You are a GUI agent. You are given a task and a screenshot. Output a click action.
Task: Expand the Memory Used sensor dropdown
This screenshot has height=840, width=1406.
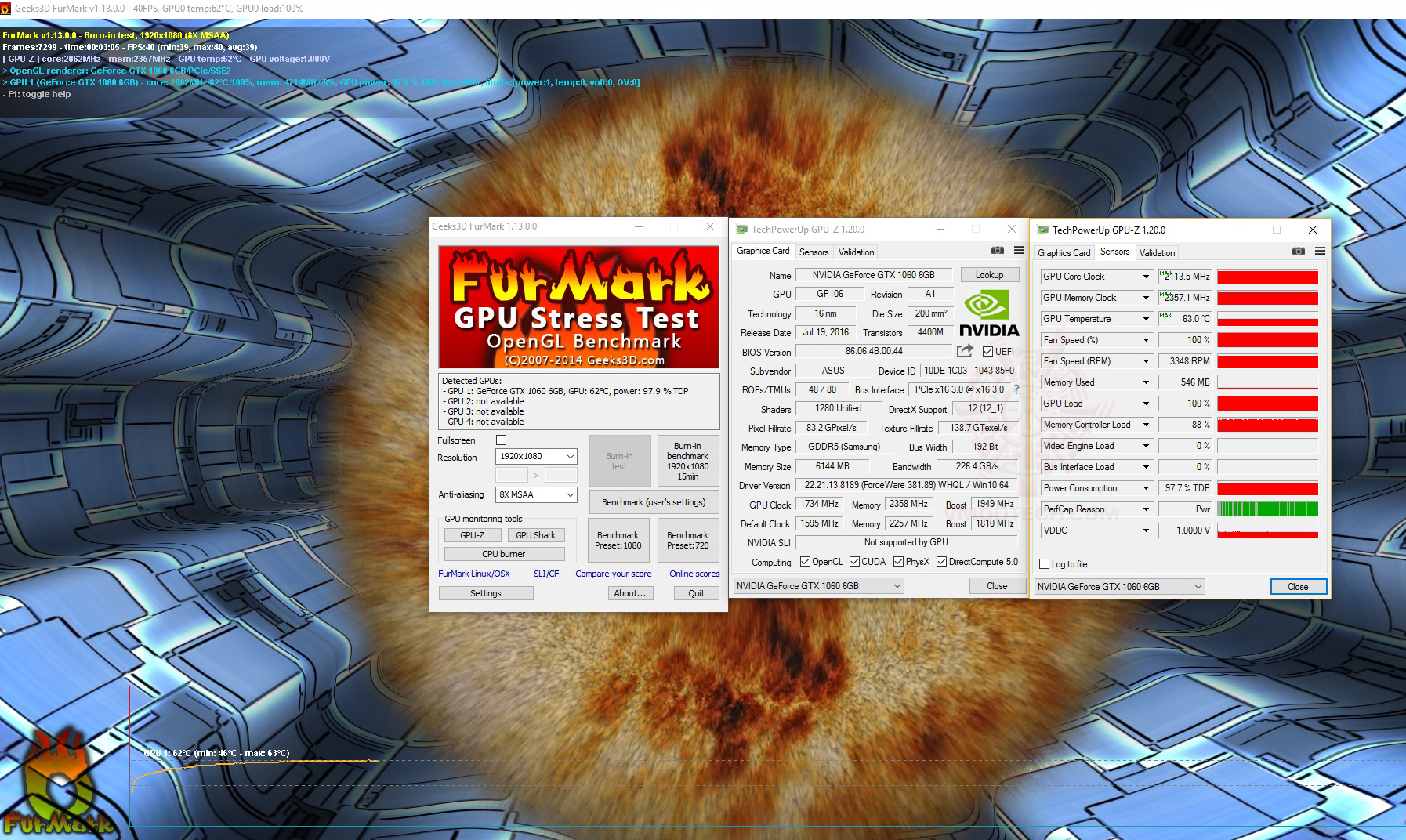(x=1146, y=382)
